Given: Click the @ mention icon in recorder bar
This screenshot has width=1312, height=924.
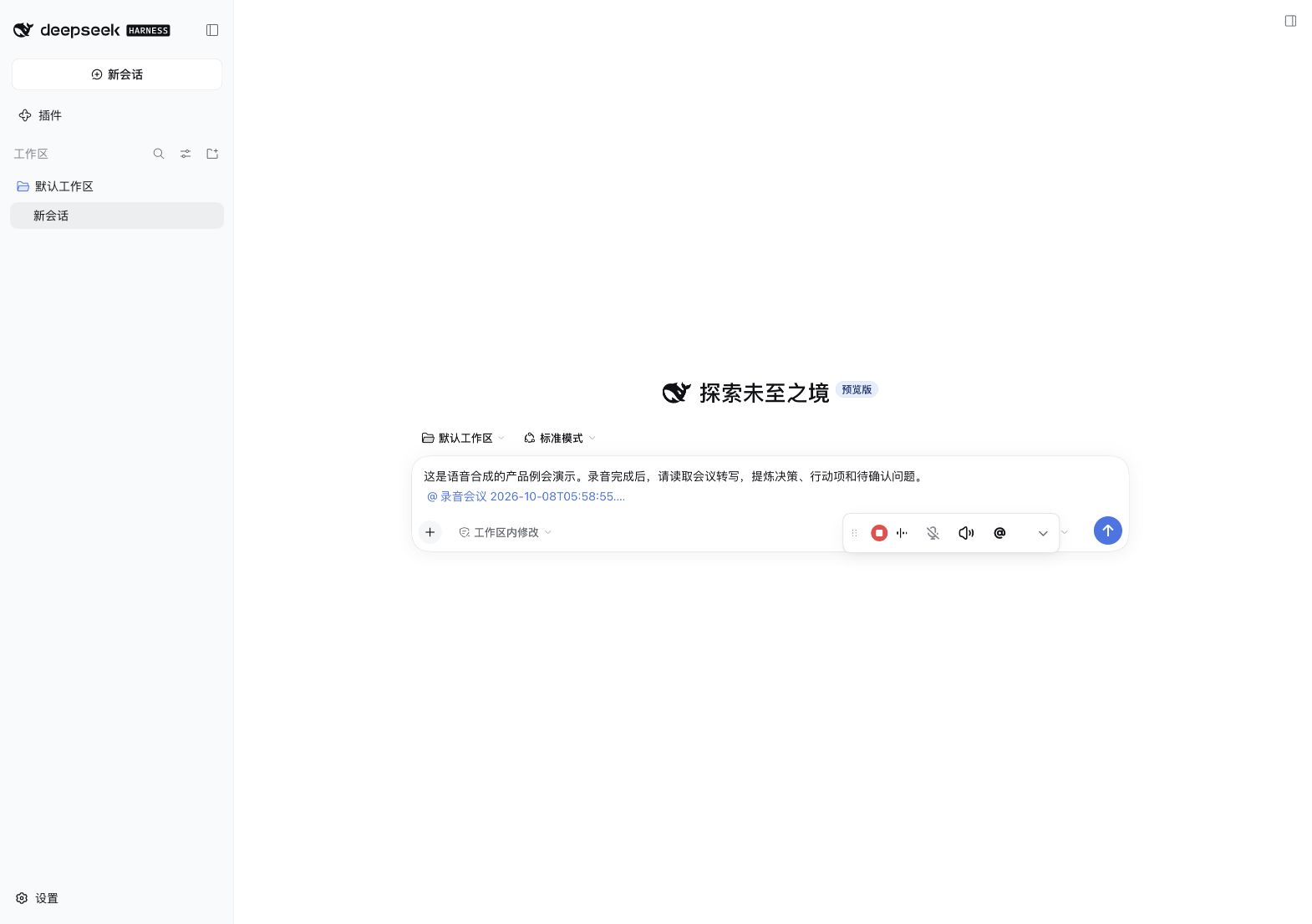Looking at the screenshot, I should (x=999, y=533).
